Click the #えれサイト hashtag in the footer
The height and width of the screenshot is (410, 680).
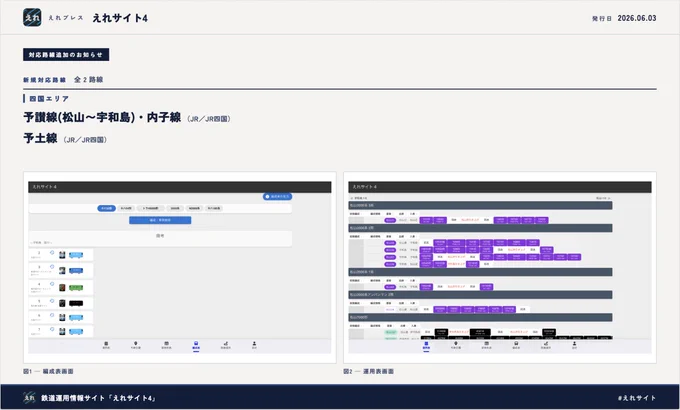pyautogui.click(x=637, y=398)
